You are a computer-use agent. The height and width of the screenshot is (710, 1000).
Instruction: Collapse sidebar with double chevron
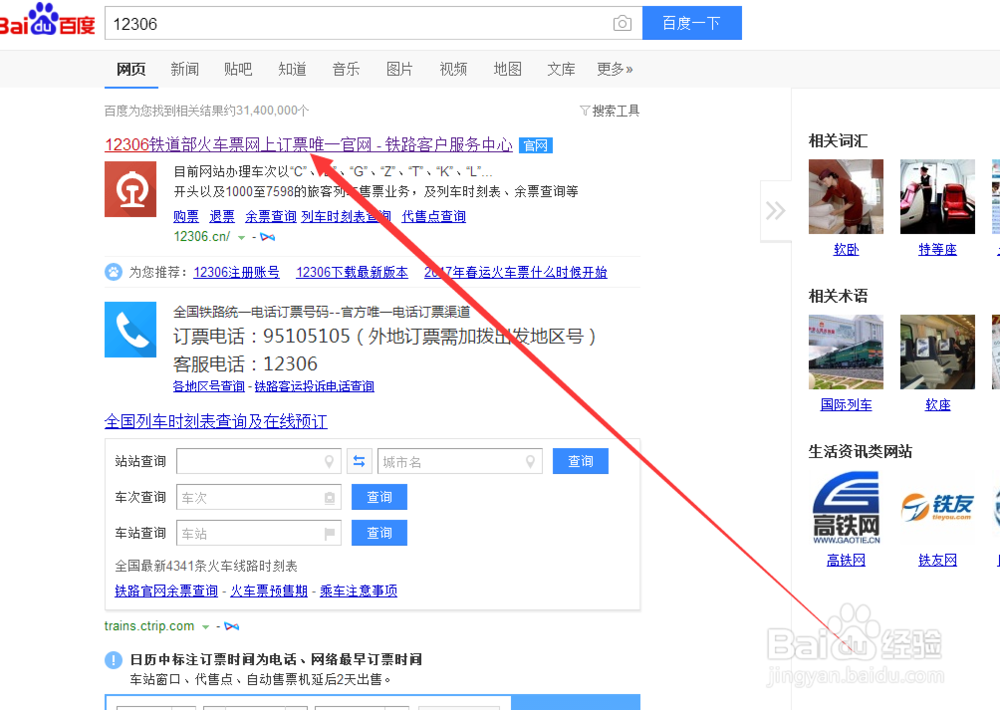point(776,211)
